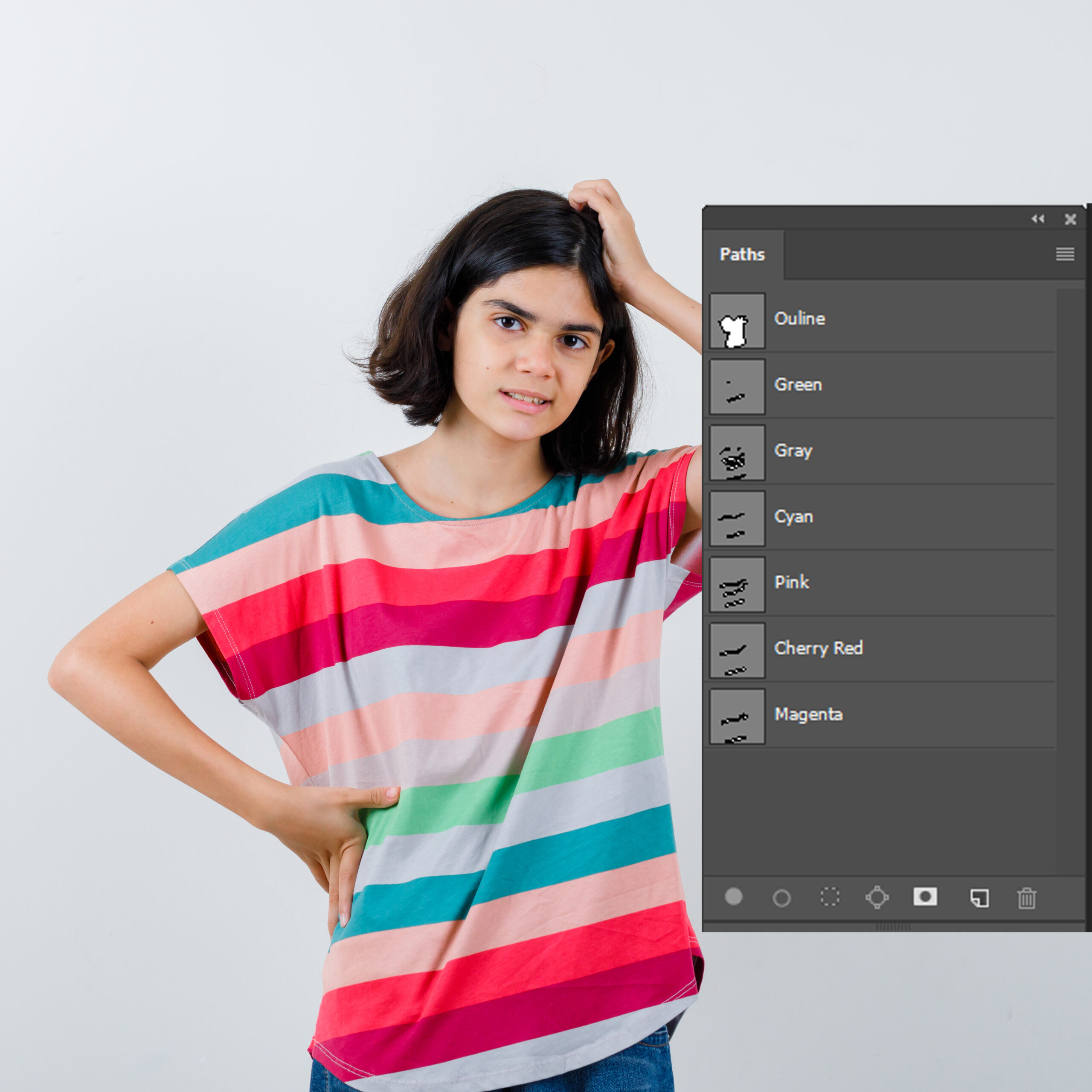Screen dimensions: 1092x1092
Task: Close the Paths panel
Action: tap(1070, 219)
